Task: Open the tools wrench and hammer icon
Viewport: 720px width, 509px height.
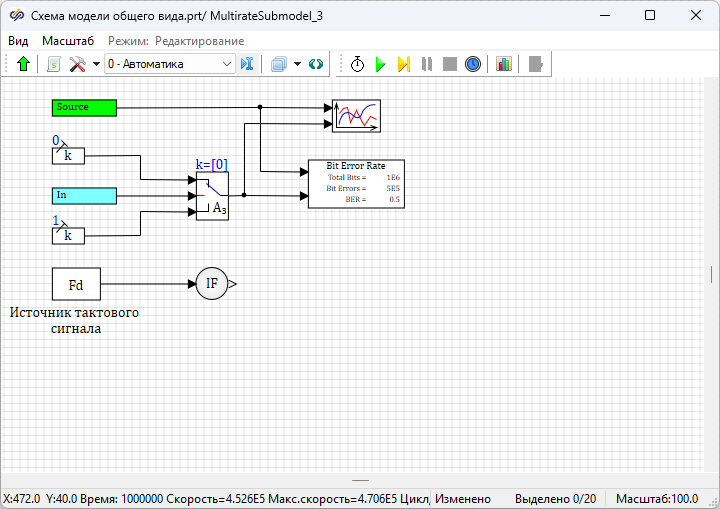Action: tap(77, 64)
